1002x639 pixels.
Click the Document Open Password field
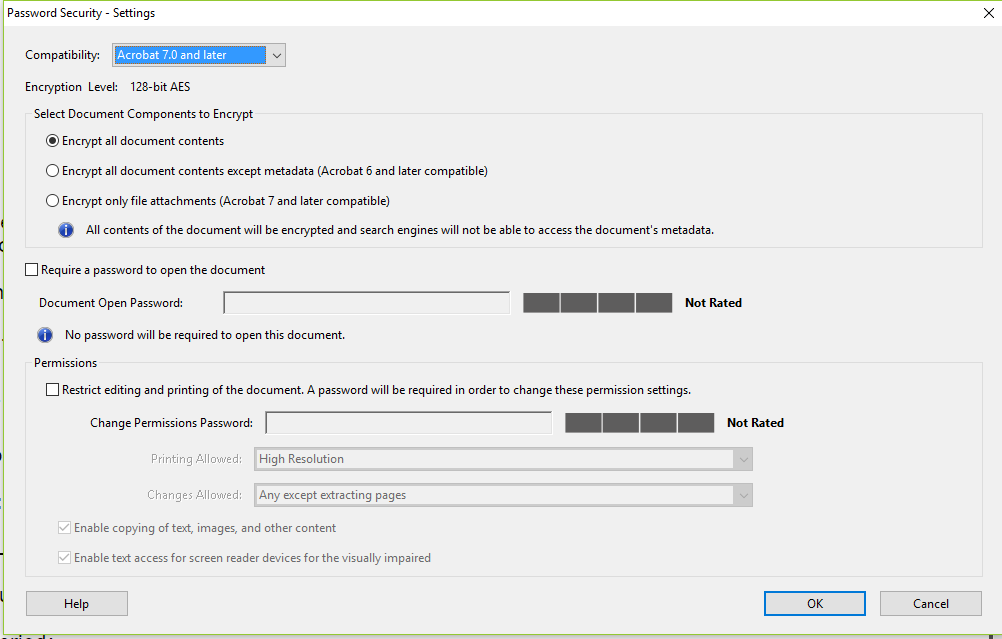tap(366, 303)
